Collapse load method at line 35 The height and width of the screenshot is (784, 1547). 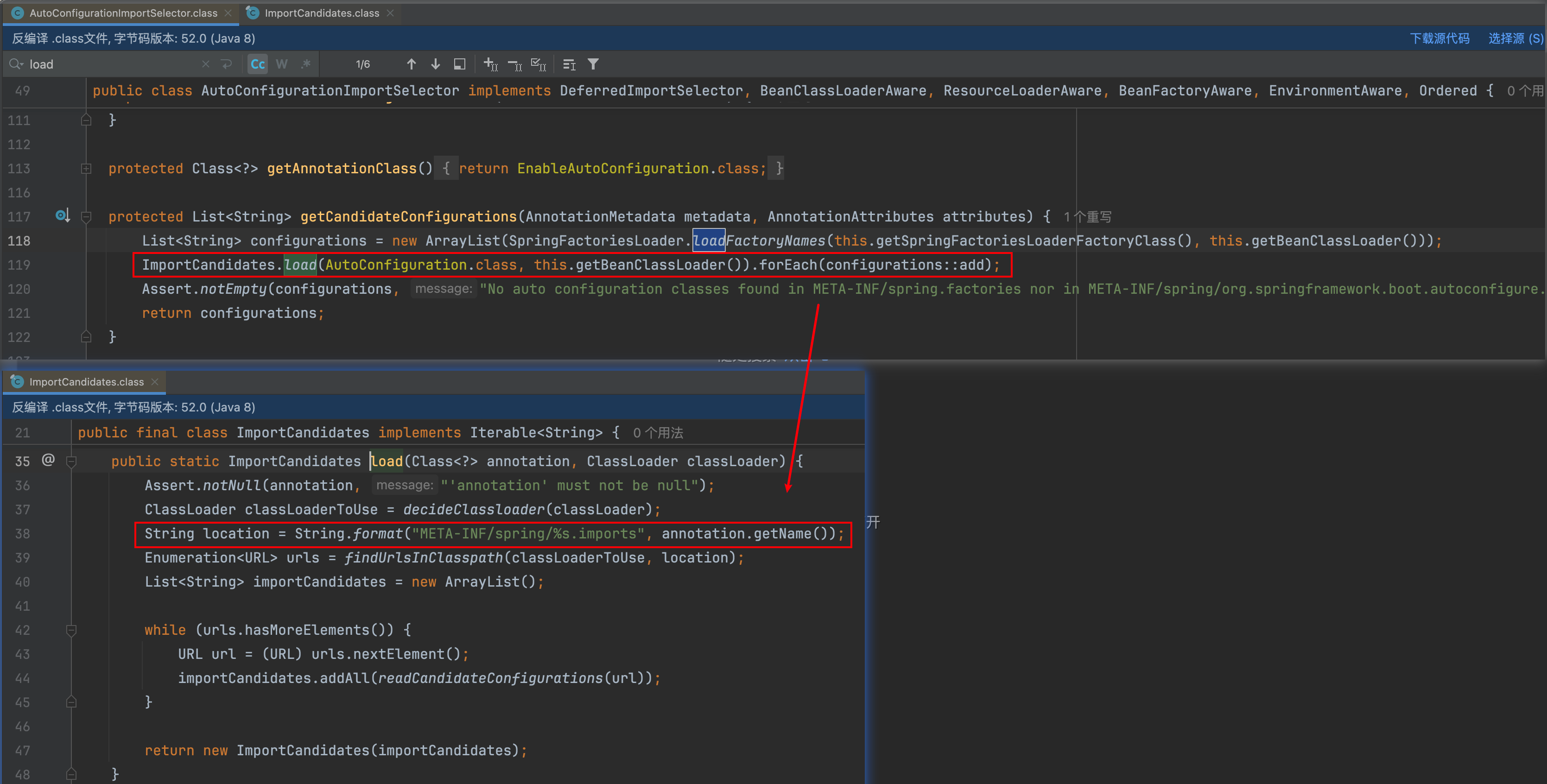71,461
